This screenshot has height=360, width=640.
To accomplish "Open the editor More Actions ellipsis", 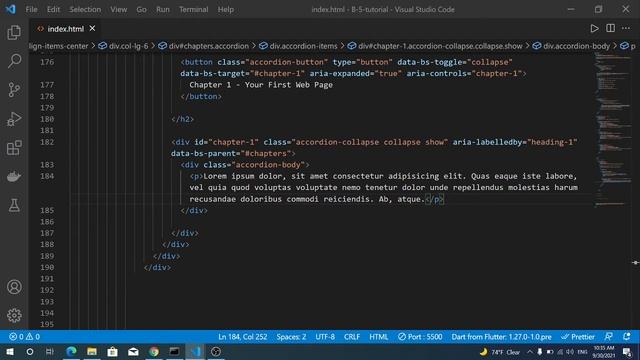I will pos(626,28).
